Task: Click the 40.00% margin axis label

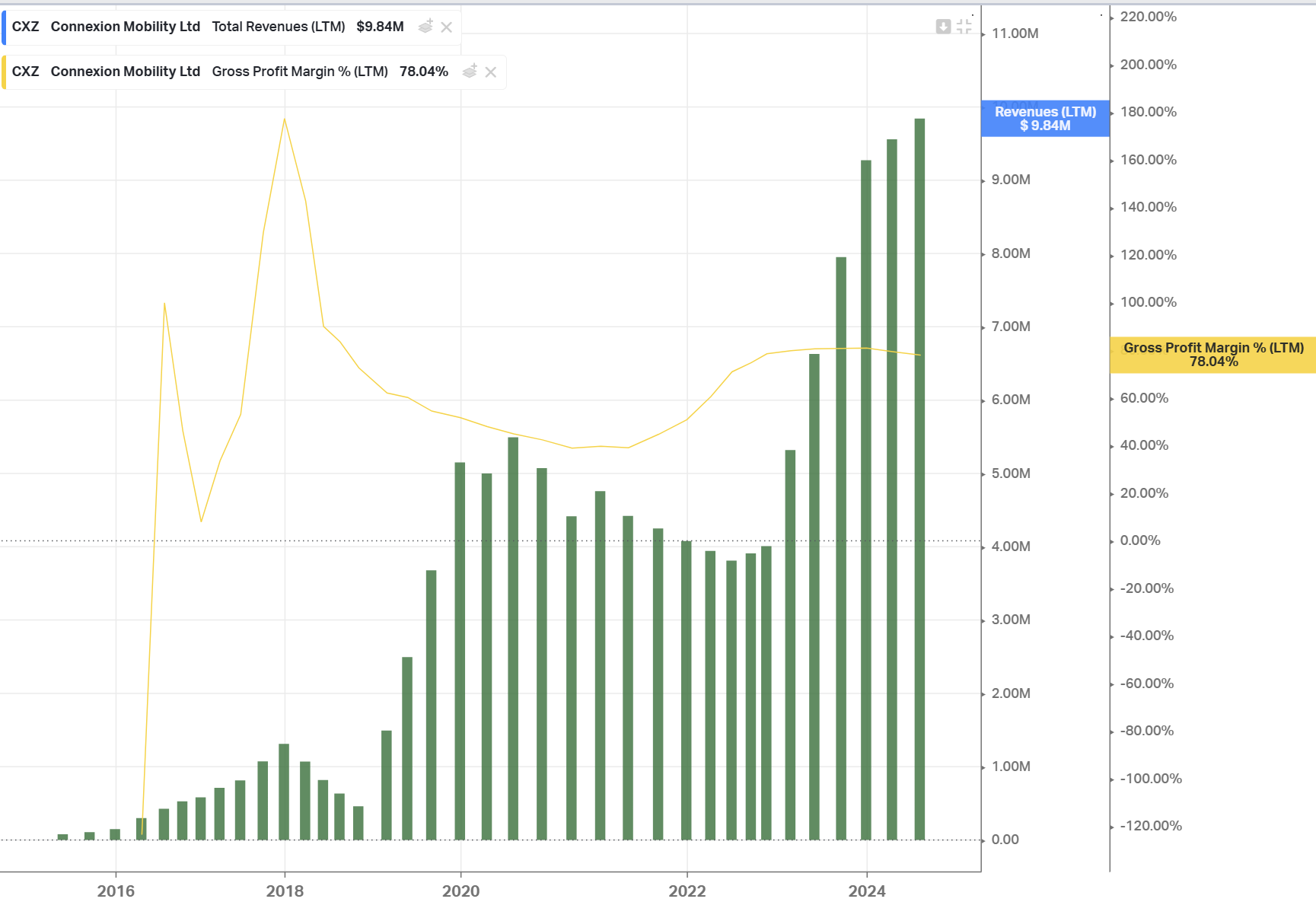Action: (x=1144, y=445)
